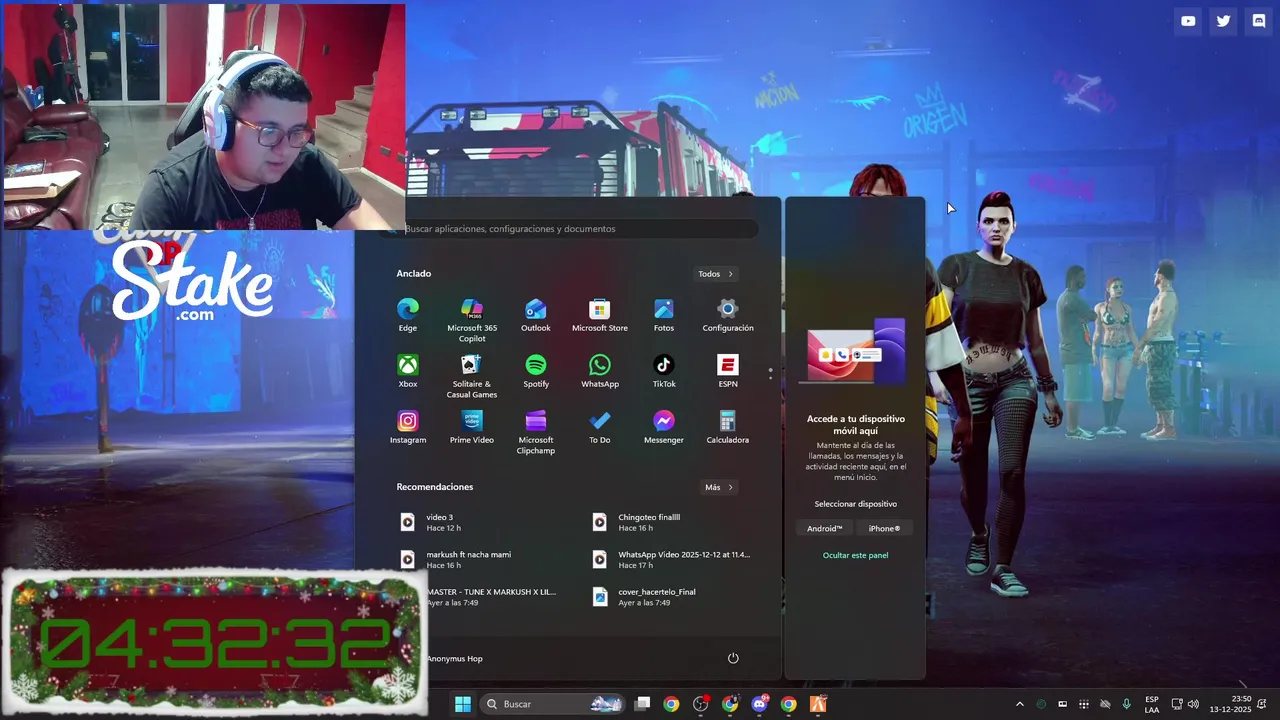Click Ocultar este panel link
The height and width of the screenshot is (720, 1280).
point(855,555)
